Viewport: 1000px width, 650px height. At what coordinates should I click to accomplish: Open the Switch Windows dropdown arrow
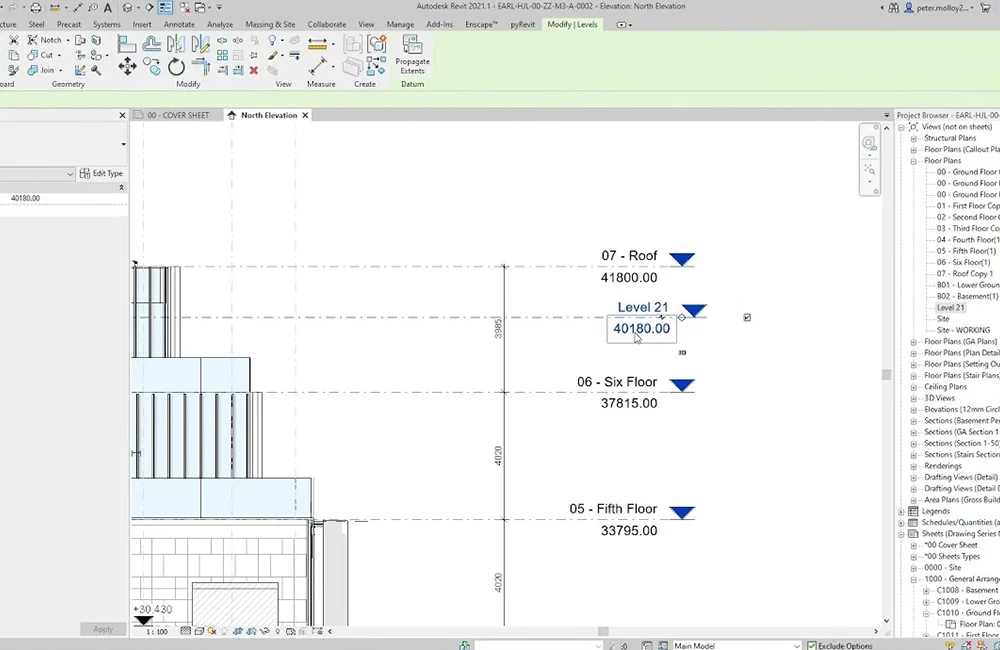210,8
